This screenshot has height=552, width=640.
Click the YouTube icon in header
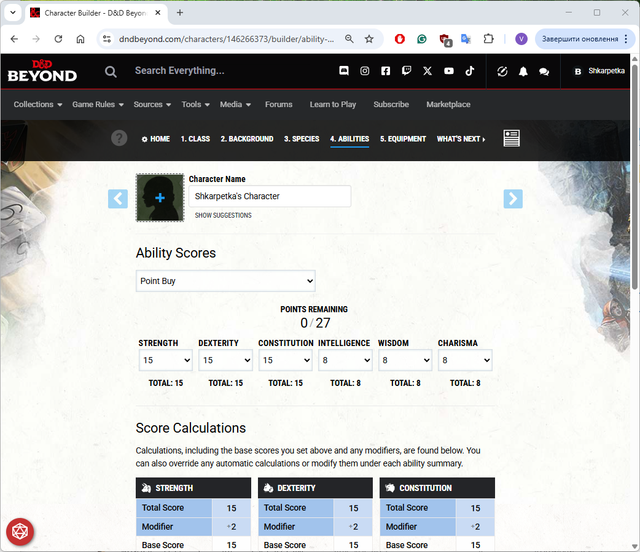[x=449, y=71]
